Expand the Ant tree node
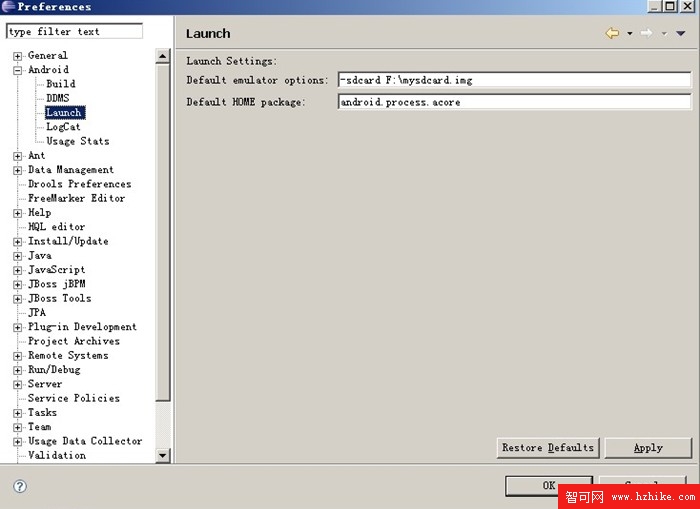 (17, 156)
